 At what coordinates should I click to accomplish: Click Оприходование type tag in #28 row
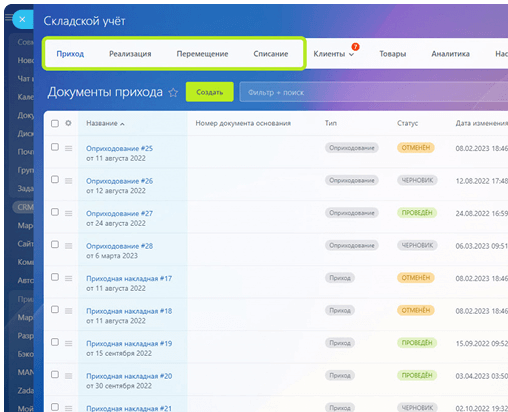coord(352,245)
